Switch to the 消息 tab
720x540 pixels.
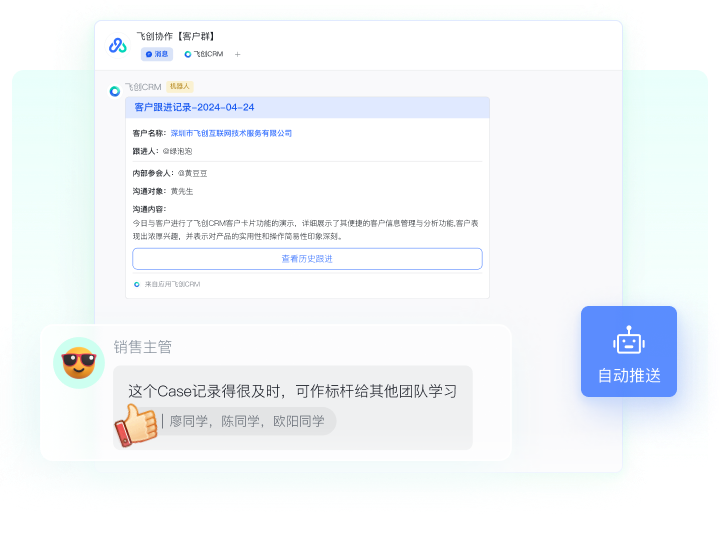(157, 54)
